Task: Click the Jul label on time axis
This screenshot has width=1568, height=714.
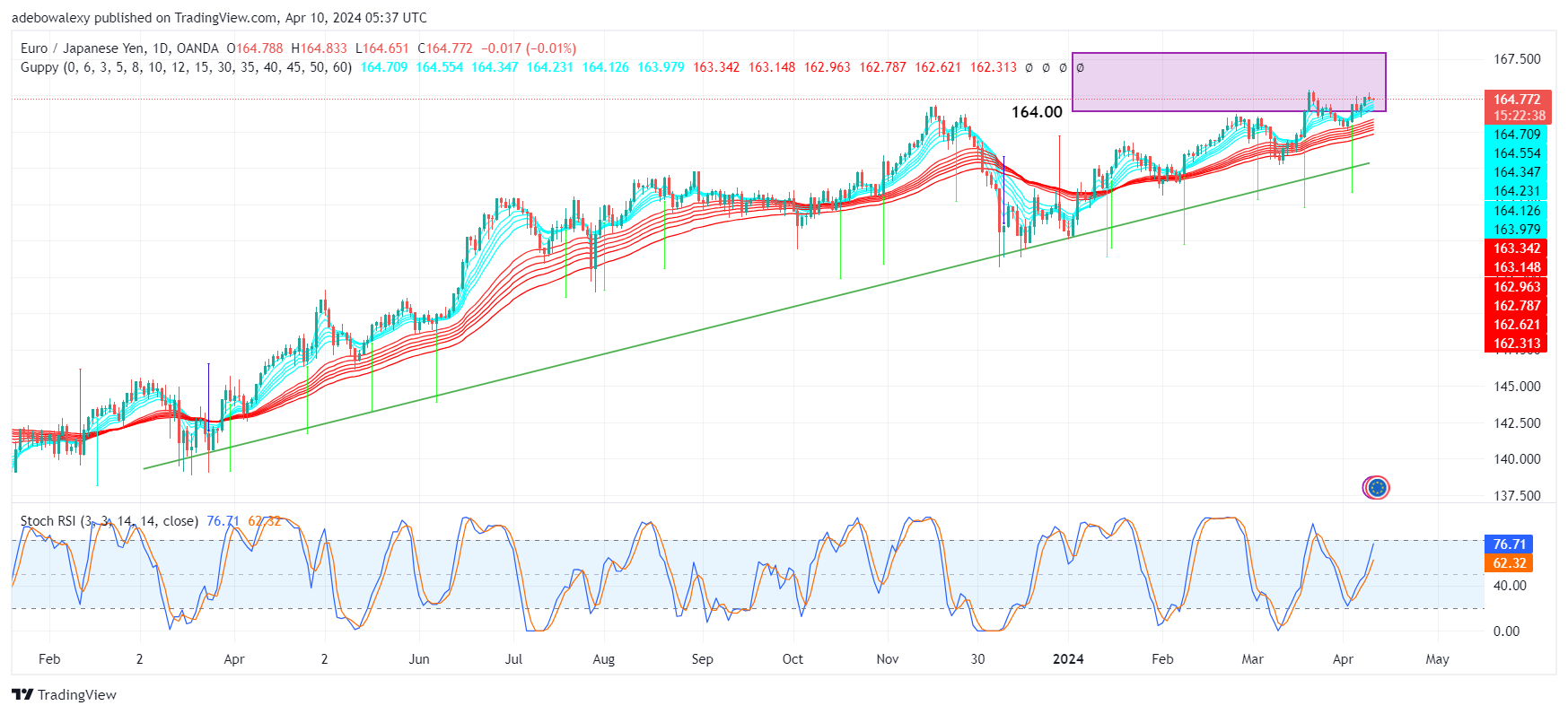Action: click(x=513, y=659)
